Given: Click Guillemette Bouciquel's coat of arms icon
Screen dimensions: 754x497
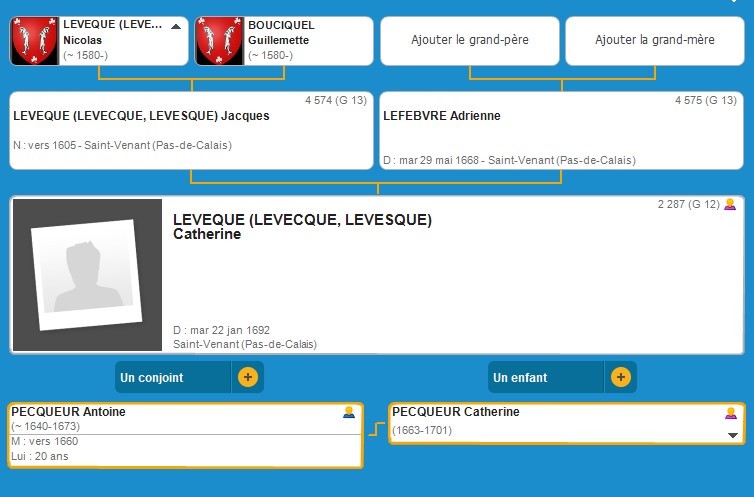Looking at the screenshot, I should click(x=220, y=41).
